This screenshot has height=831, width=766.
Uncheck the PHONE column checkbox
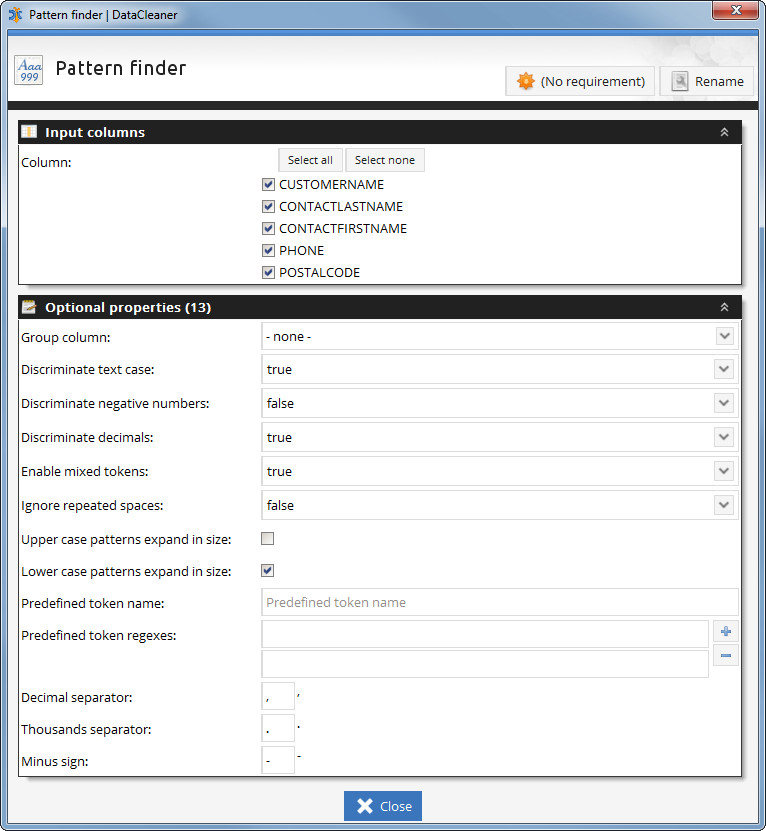coord(268,250)
